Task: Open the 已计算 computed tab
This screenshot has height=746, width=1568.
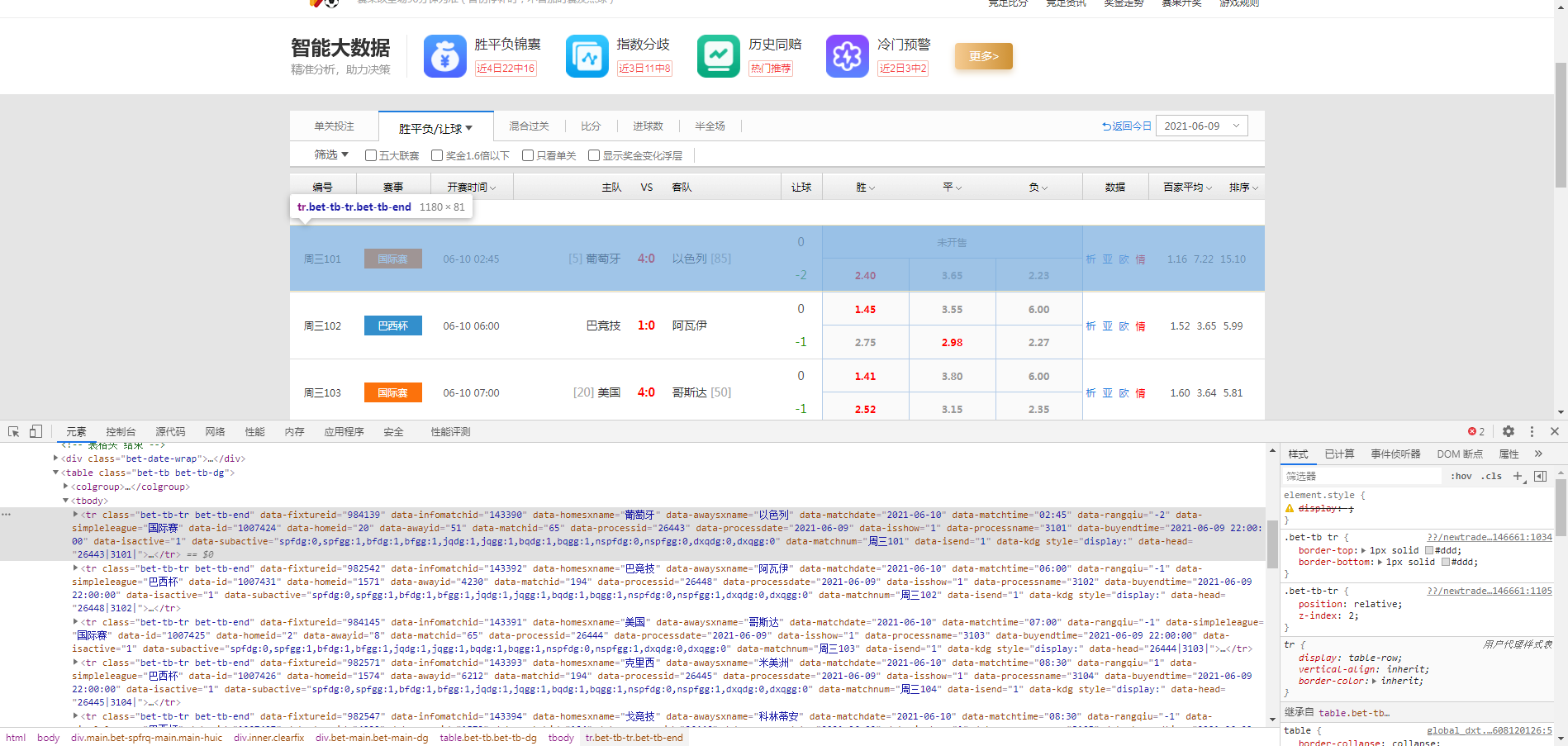Action: pyautogui.click(x=1339, y=454)
